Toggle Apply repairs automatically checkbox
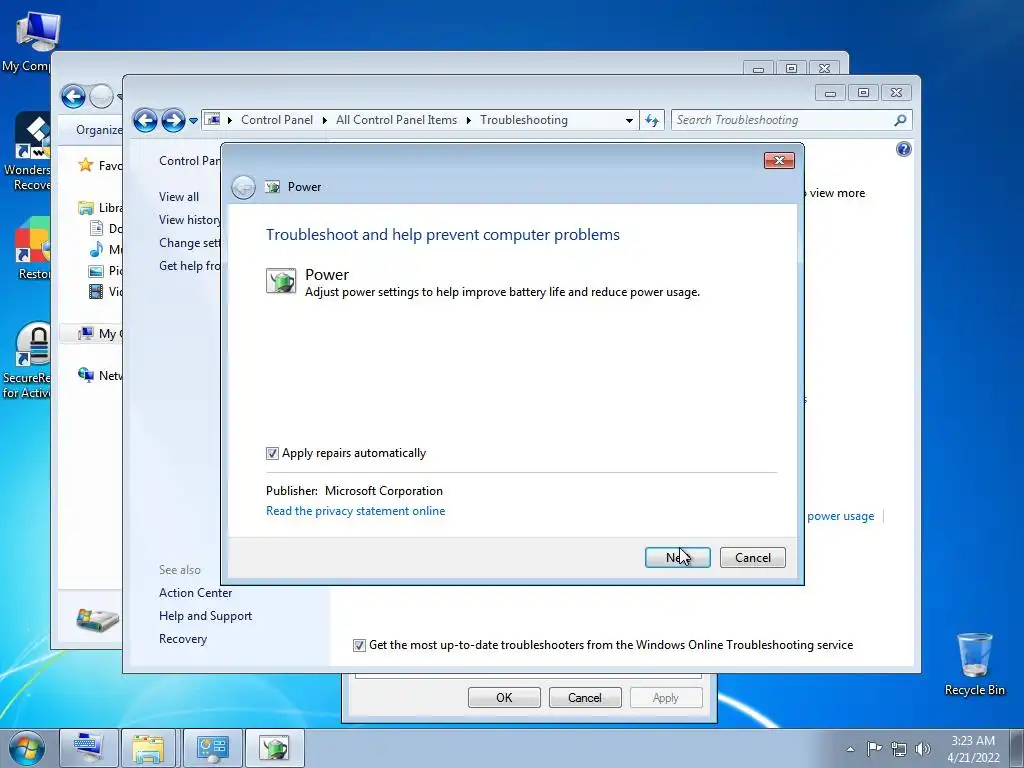 point(272,453)
